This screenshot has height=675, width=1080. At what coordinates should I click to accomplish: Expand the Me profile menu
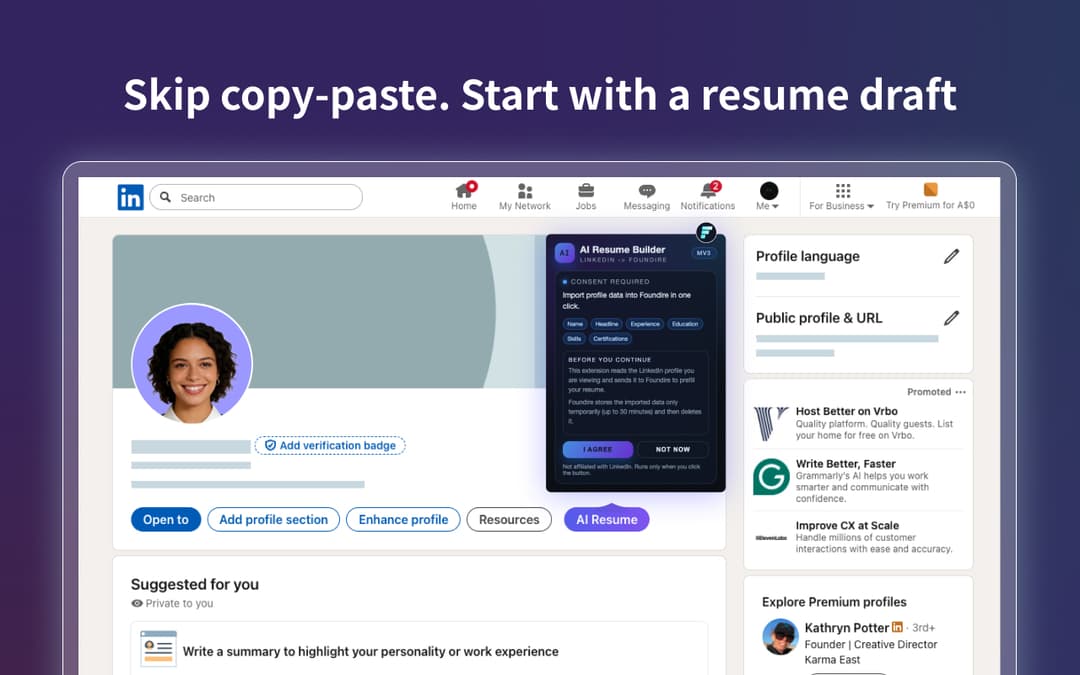pyautogui.click(x=768, y=196)
